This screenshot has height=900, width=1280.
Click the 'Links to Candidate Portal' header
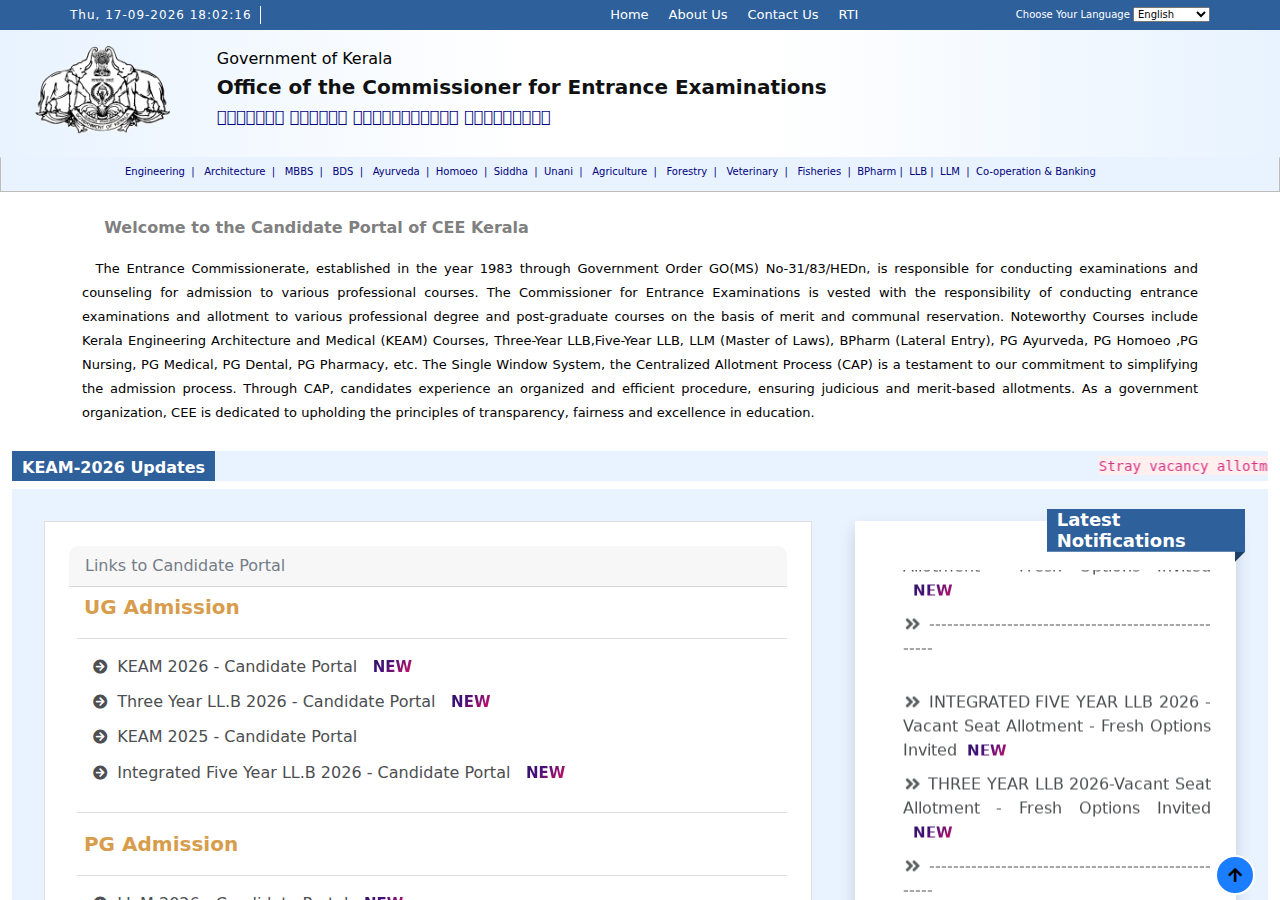[428, 566]
